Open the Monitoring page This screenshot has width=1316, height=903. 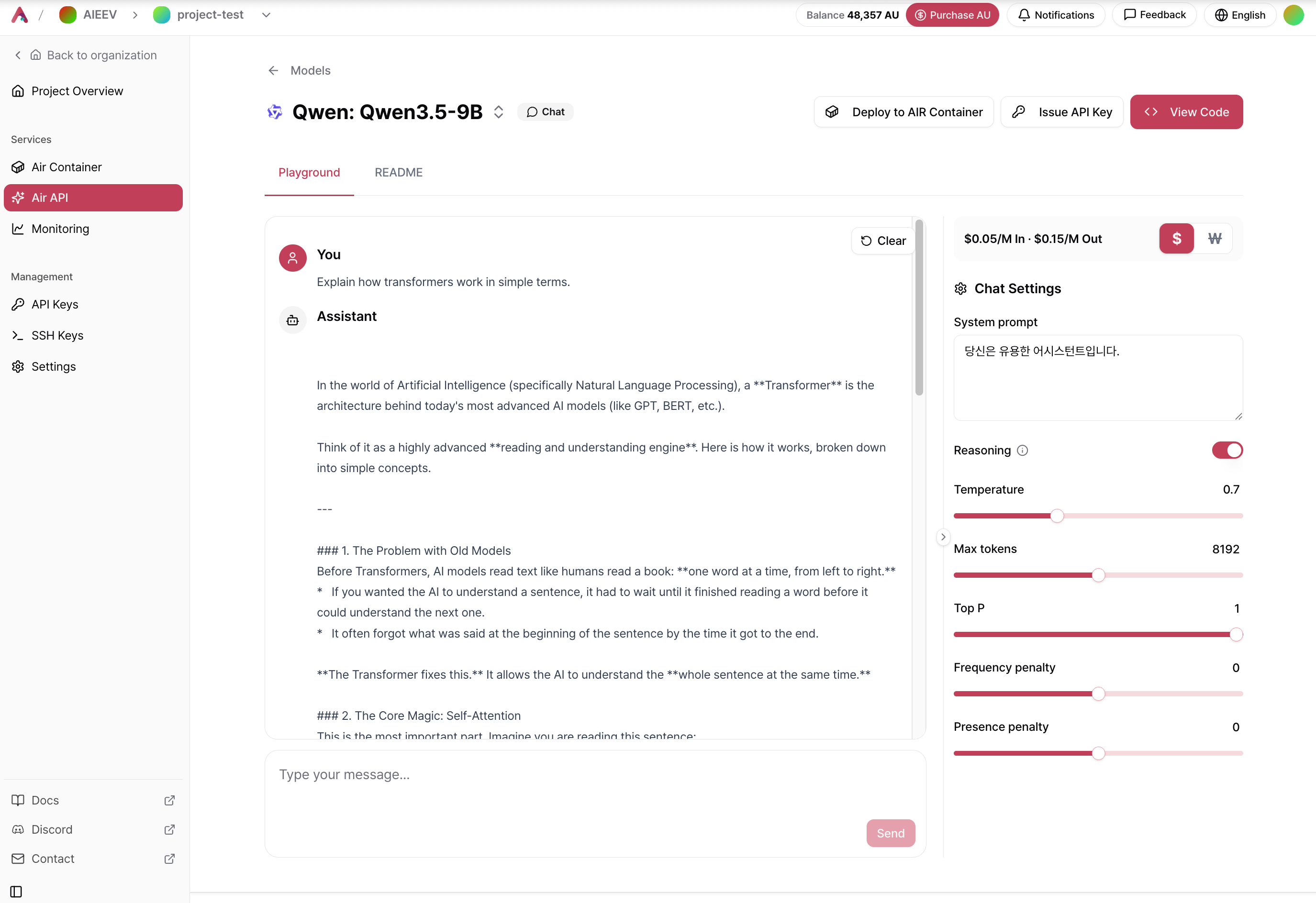coord(93,229)
